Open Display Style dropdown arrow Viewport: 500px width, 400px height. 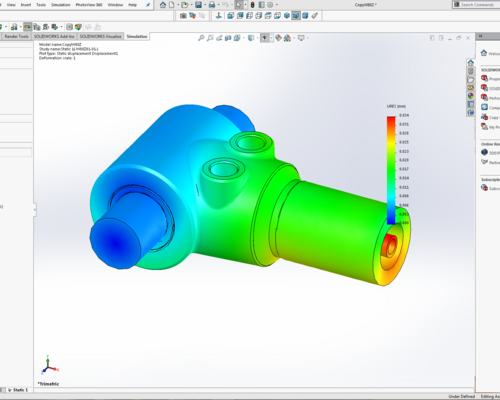coord(257,38)
